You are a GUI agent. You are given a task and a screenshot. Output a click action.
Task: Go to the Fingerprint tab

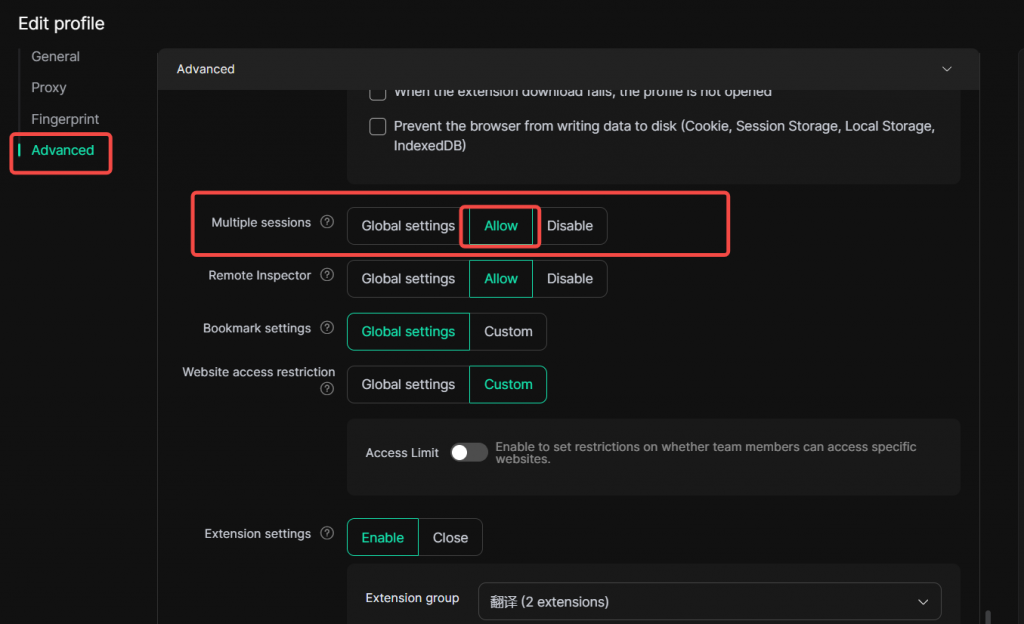[x=65, y=119]
